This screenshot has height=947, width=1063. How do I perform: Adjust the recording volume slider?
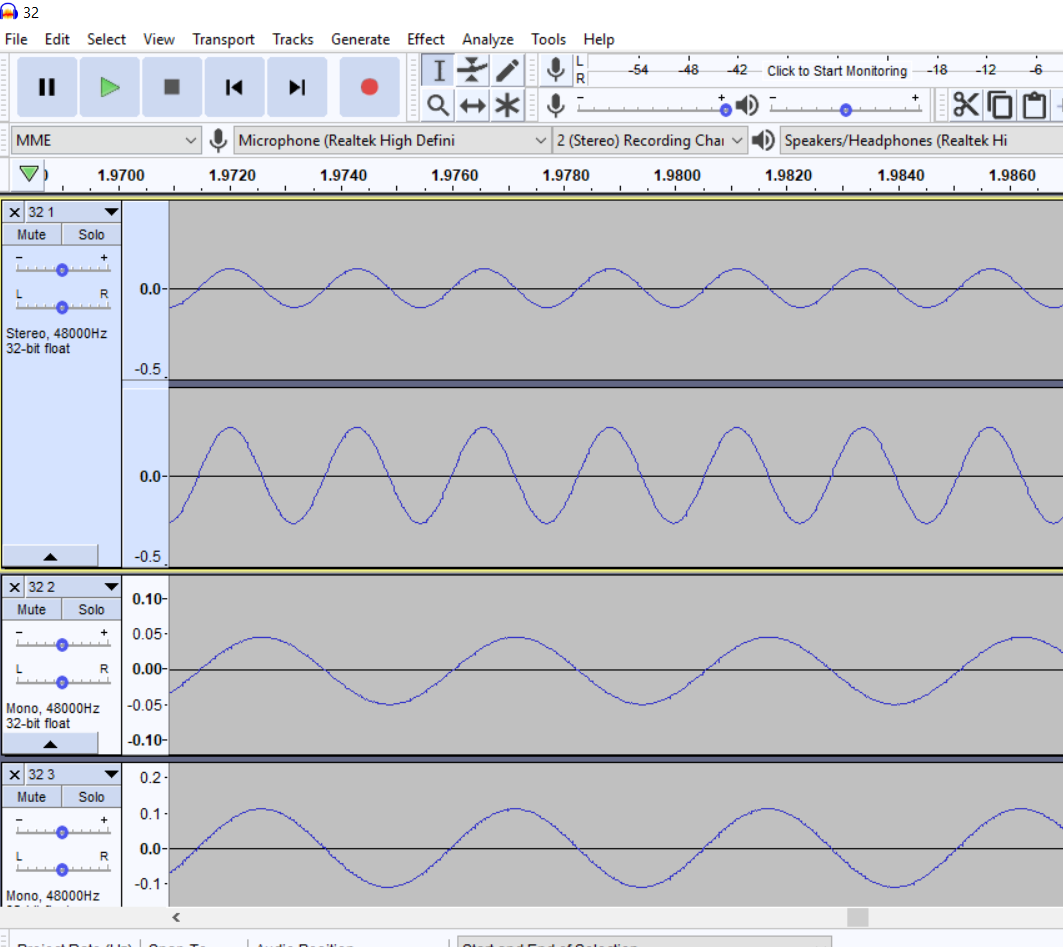coord(651,108)
